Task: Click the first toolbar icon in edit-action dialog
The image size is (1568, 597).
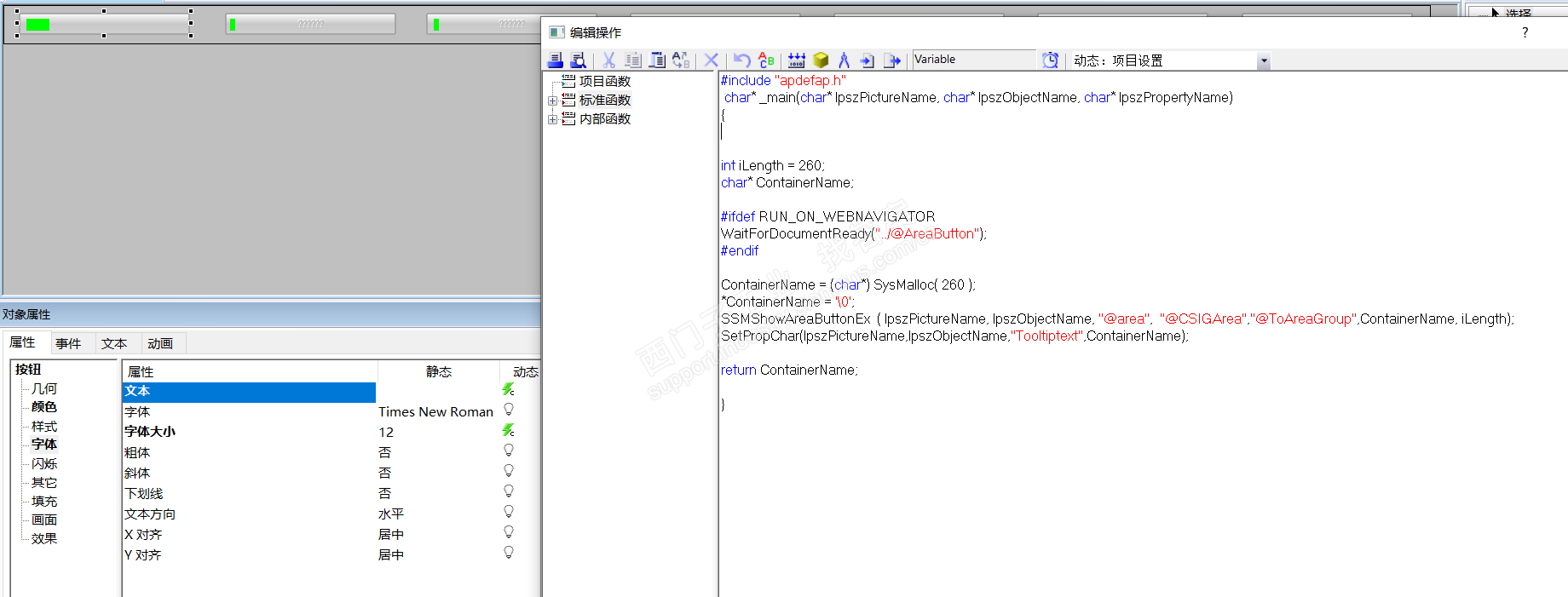Action: point(556,60)
